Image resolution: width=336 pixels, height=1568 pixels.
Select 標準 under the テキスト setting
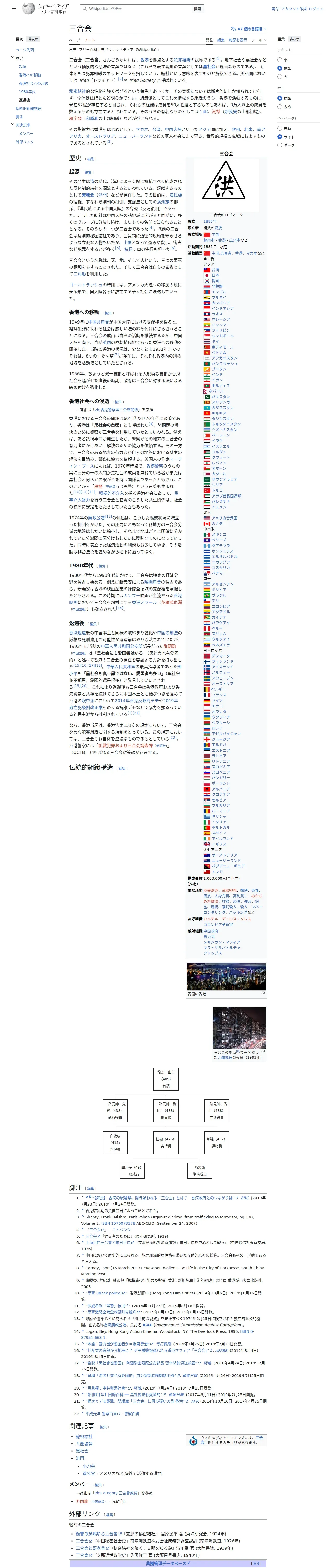coord(280,68)
